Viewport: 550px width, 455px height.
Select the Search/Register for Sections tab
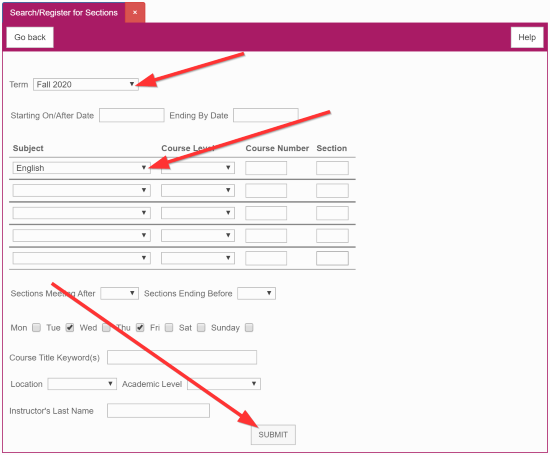[64, 13]
